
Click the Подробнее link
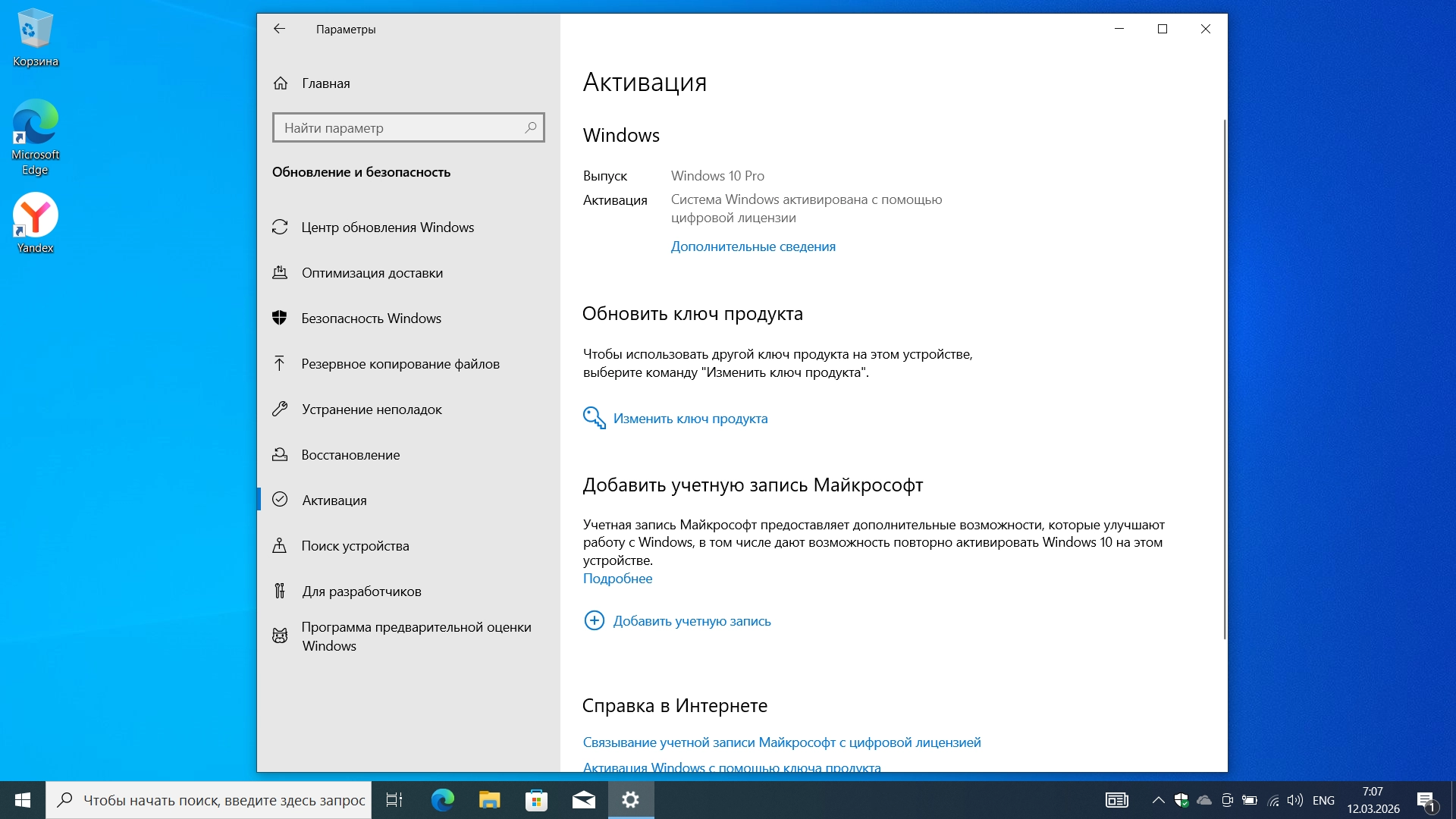pos(617,579)
